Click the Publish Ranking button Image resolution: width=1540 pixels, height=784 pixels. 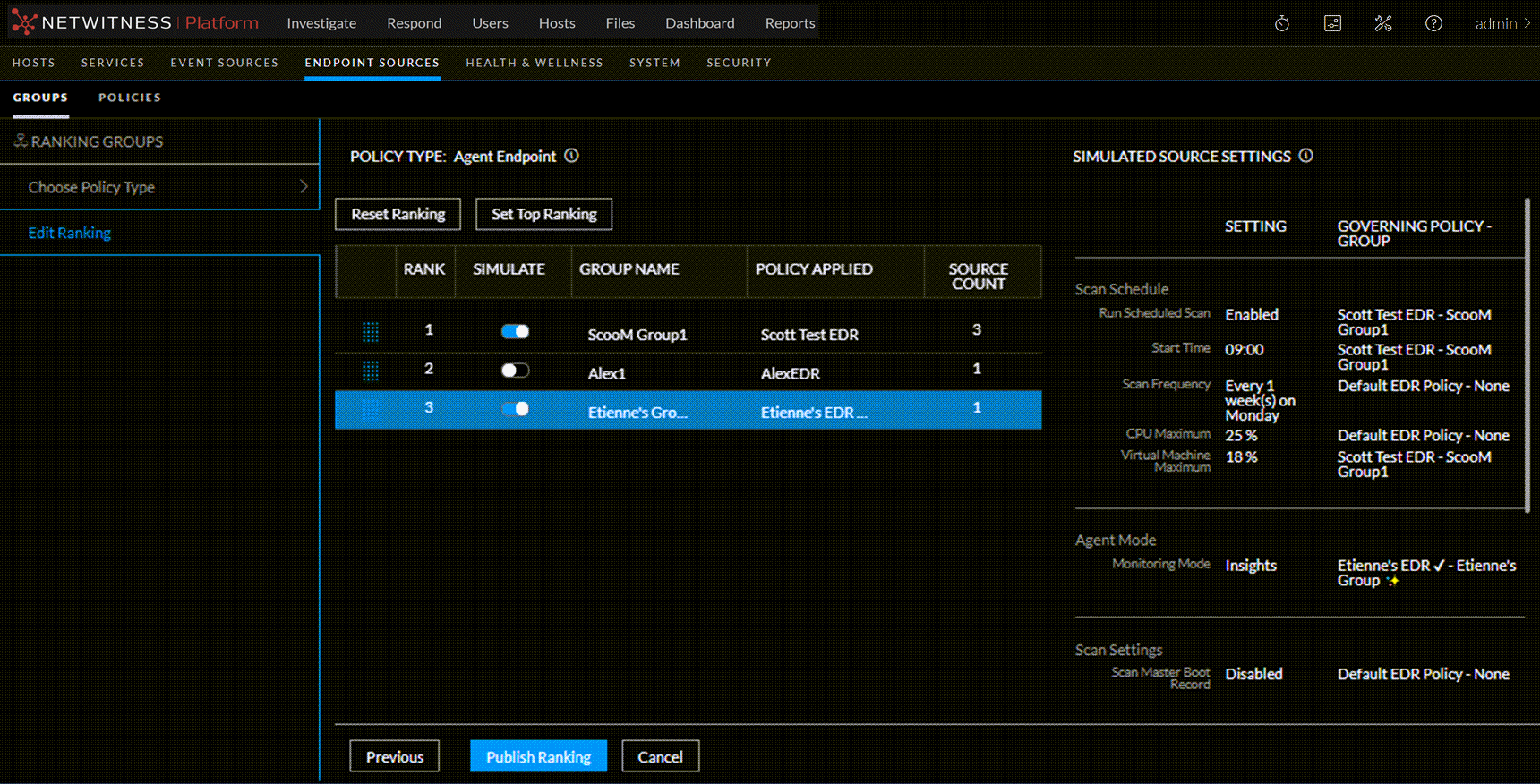coord(538,756)
